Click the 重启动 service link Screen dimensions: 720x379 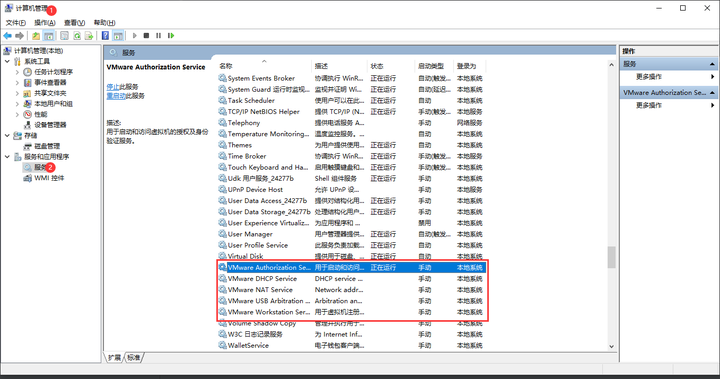(116, 96)
